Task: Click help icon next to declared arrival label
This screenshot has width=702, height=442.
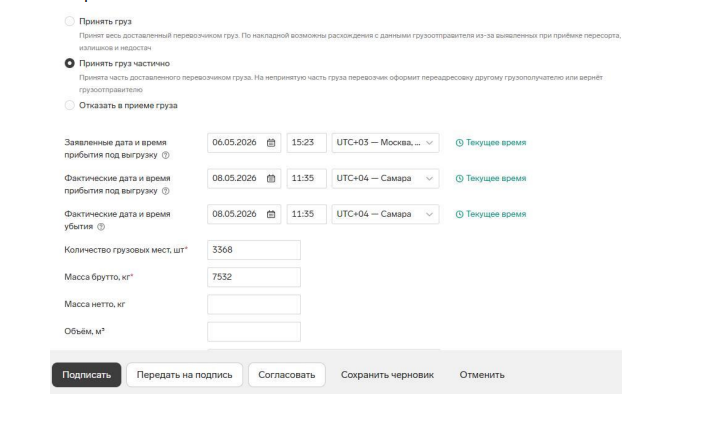Action: click(166, 155)
